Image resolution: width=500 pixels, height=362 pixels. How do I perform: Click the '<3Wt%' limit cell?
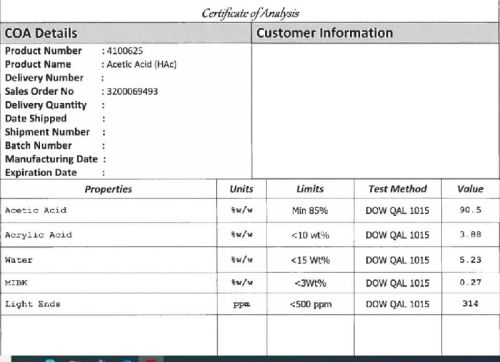[x=310, y=283]
